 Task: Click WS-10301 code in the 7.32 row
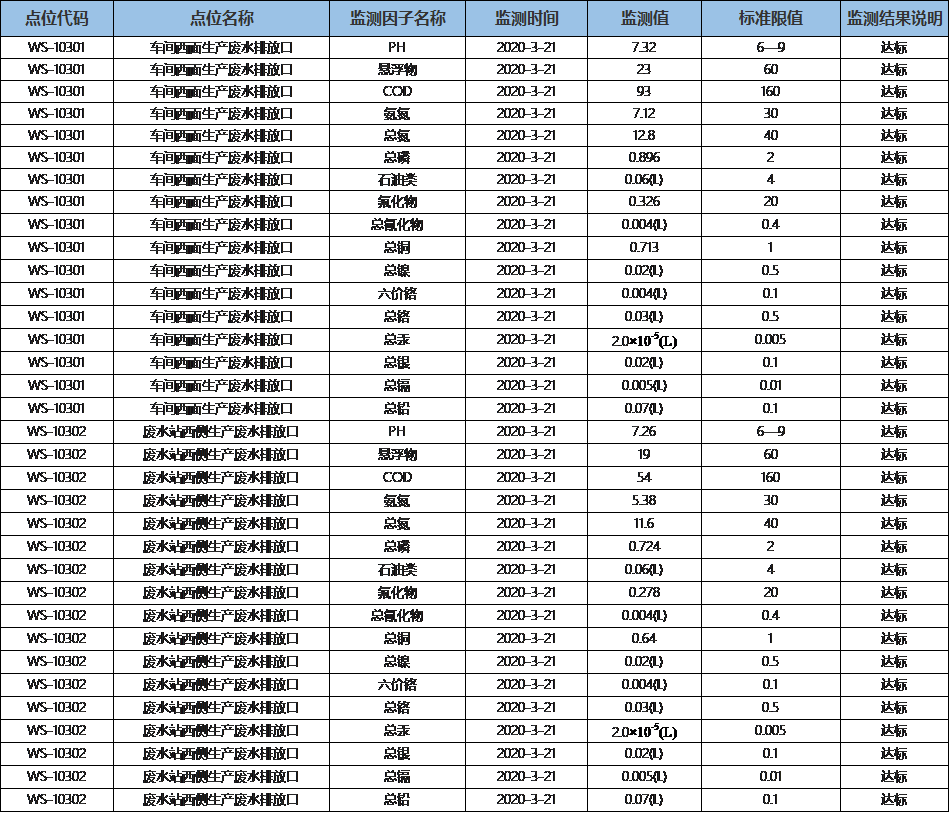(56, 47)
